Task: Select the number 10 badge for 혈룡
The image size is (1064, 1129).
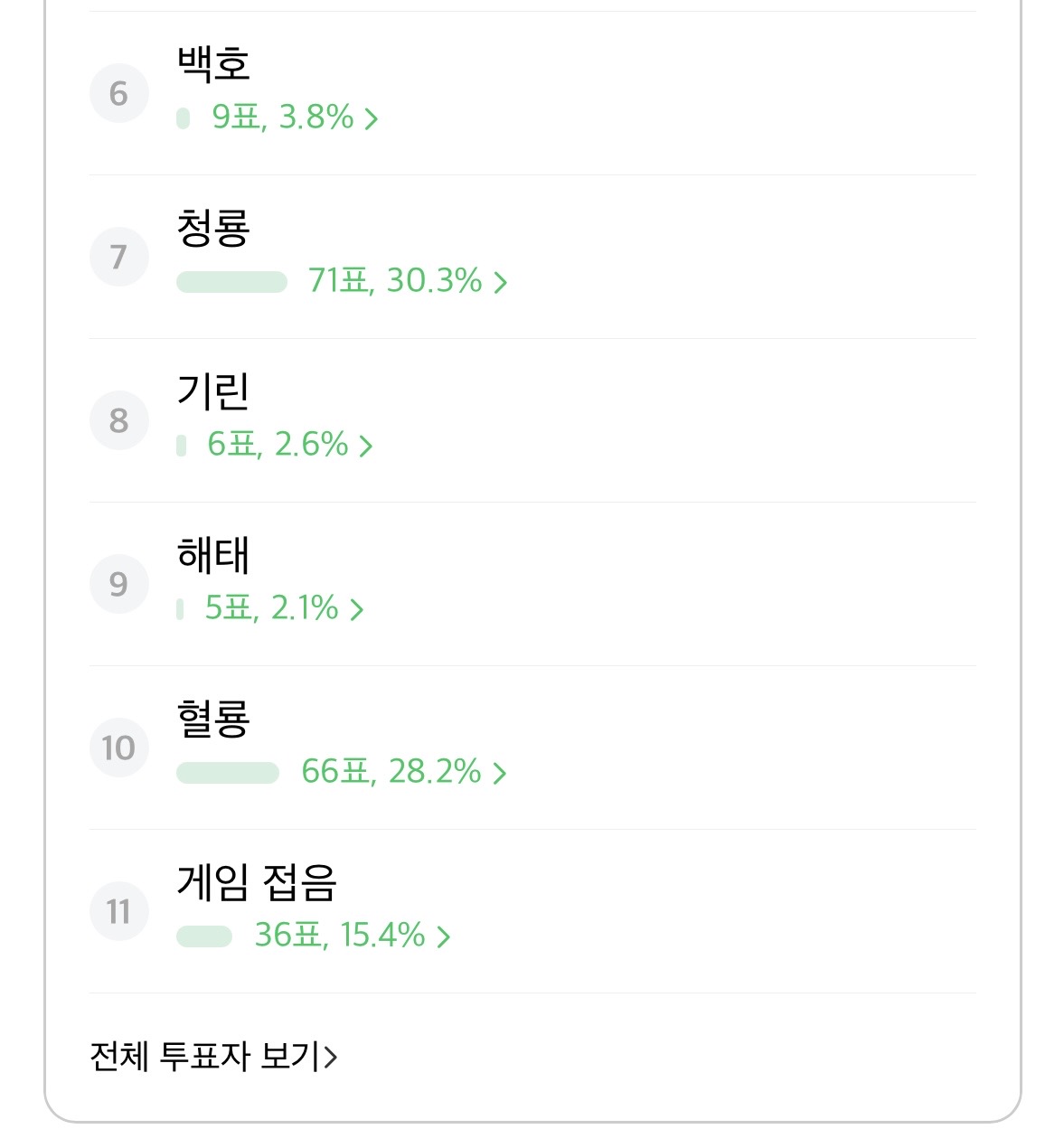Action: click(x=119, y=748)
